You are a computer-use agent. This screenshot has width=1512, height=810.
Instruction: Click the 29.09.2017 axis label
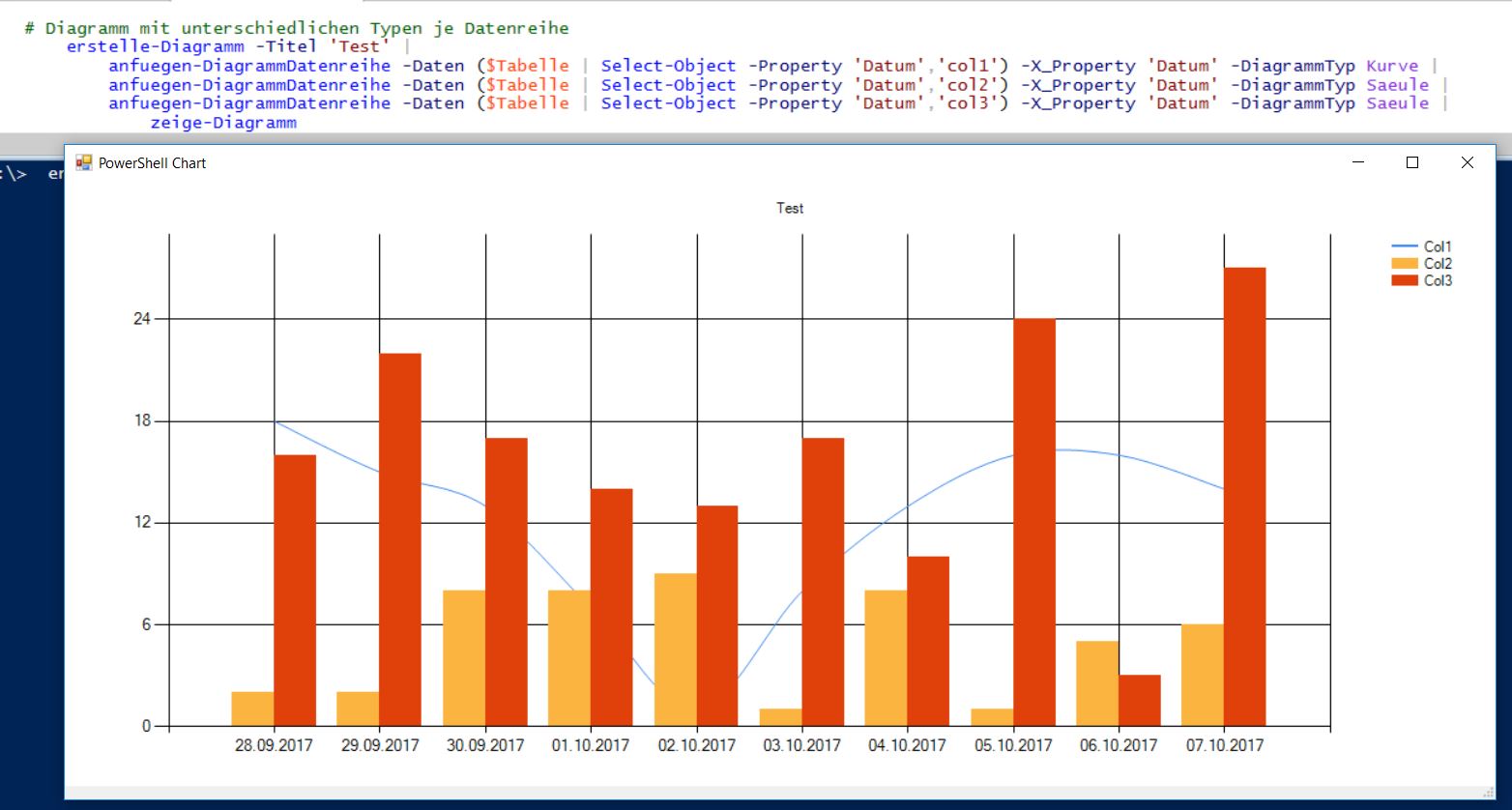coord(380,745)
